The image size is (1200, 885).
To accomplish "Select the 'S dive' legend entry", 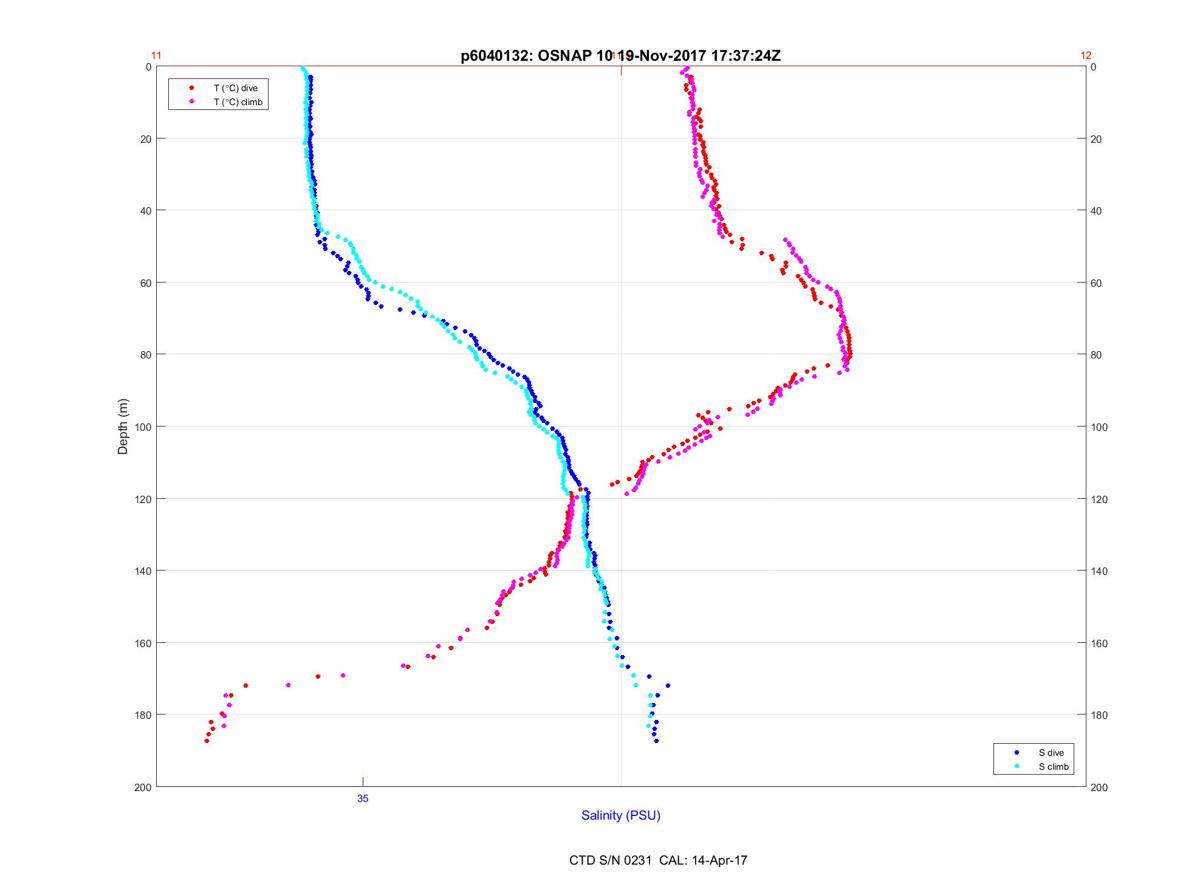I will pos(1051,751).
